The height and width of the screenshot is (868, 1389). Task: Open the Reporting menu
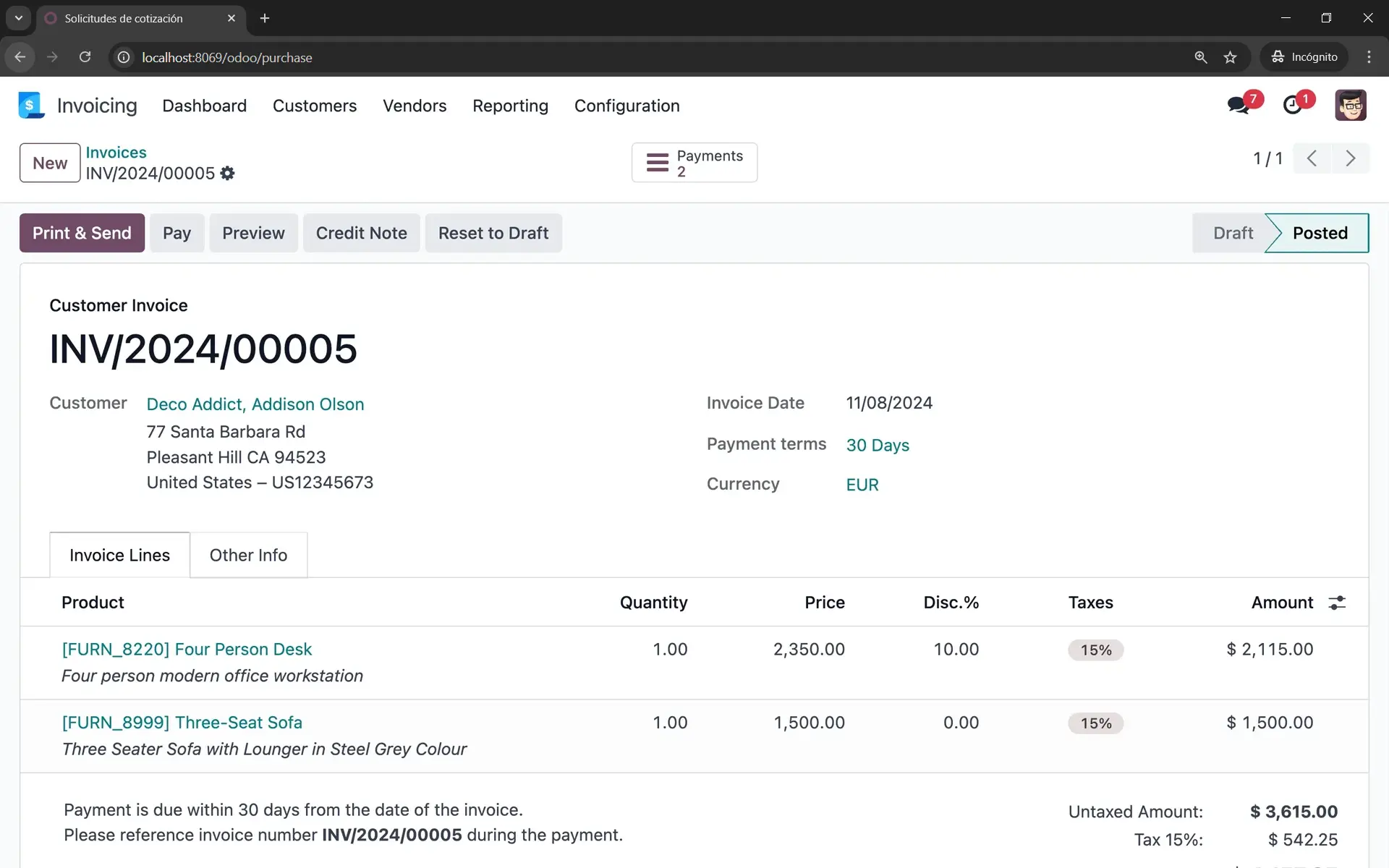tap(510, 106)
